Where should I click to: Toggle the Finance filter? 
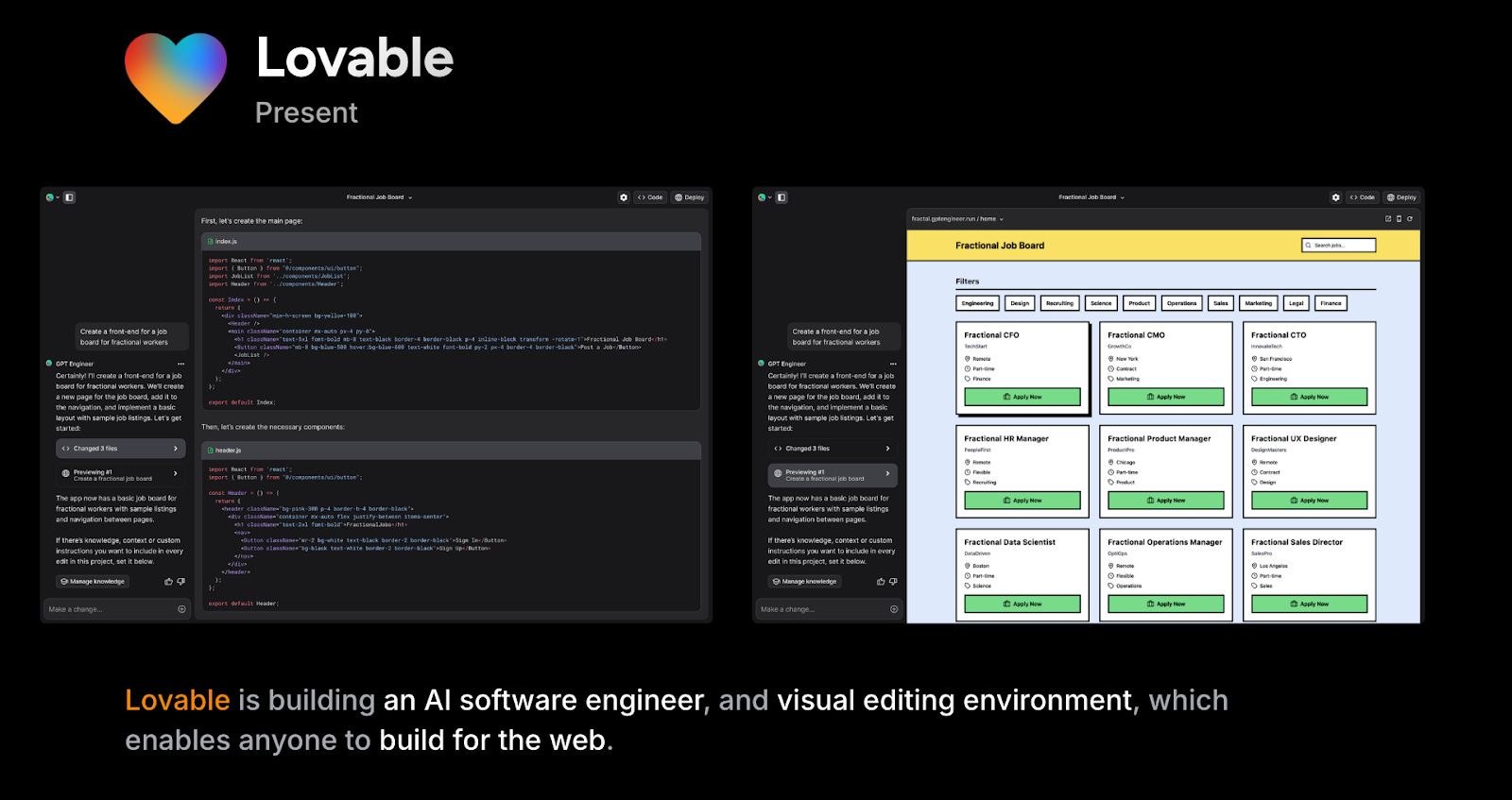click(1331, 303)
